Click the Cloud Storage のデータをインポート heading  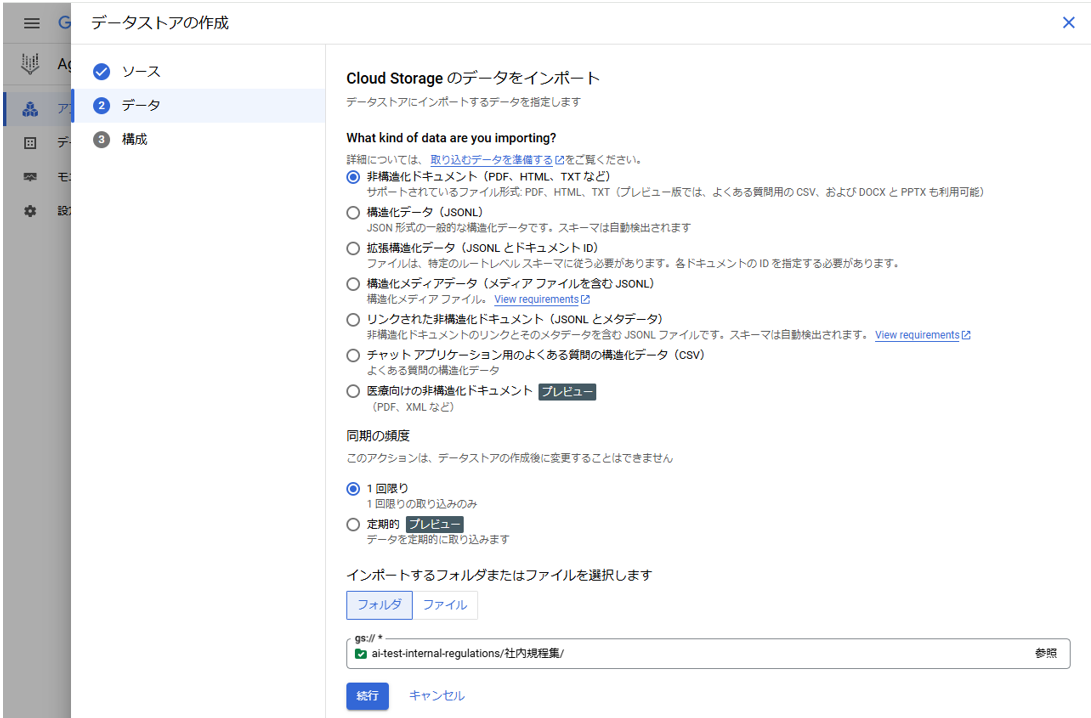473,78
